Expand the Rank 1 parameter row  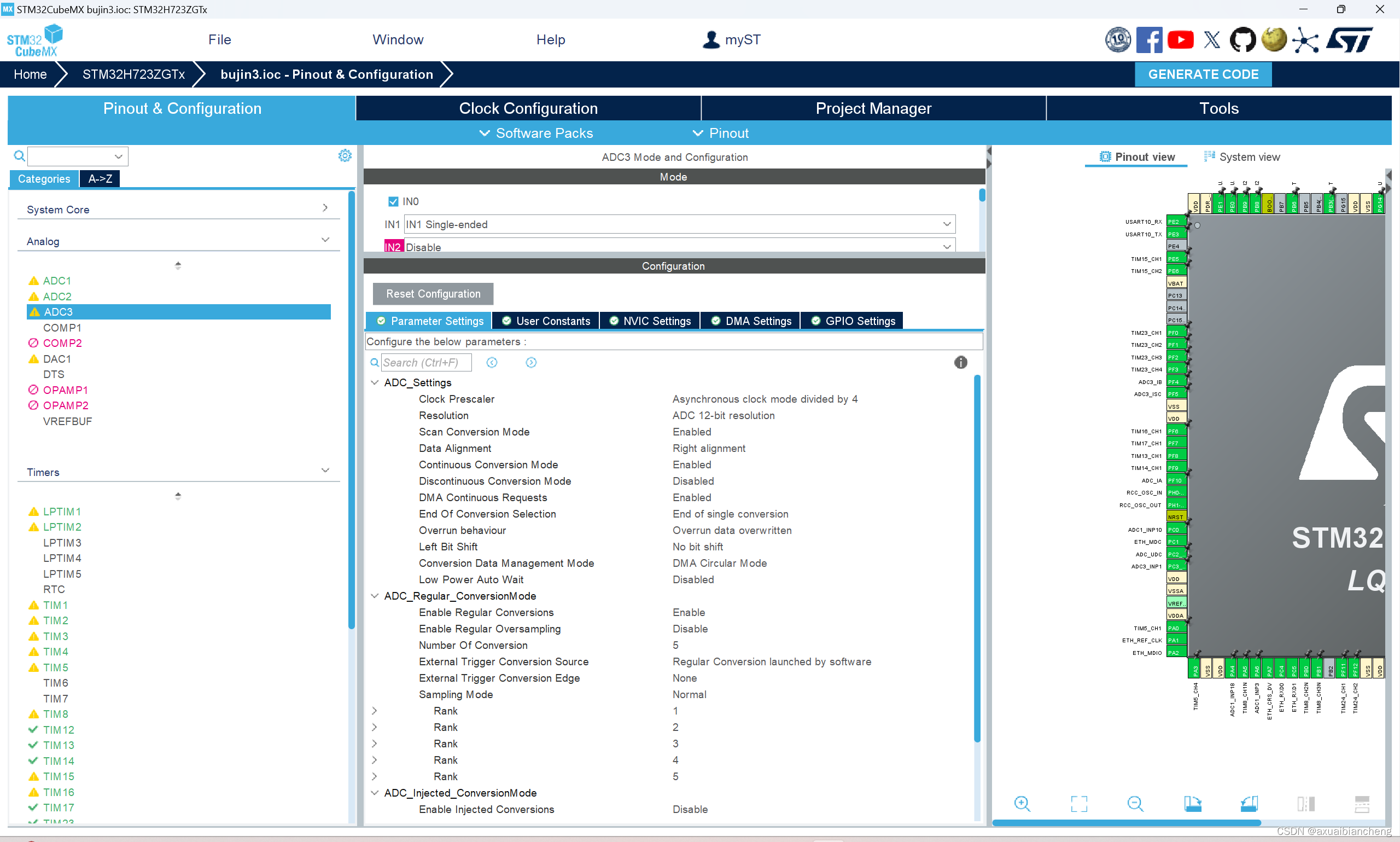pos(374,711)
